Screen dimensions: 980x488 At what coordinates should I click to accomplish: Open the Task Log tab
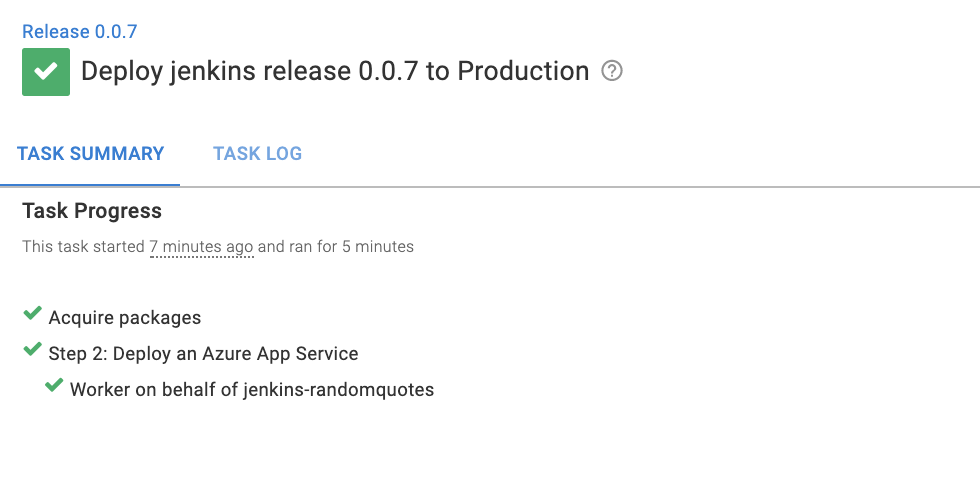[x=257, y=154]
